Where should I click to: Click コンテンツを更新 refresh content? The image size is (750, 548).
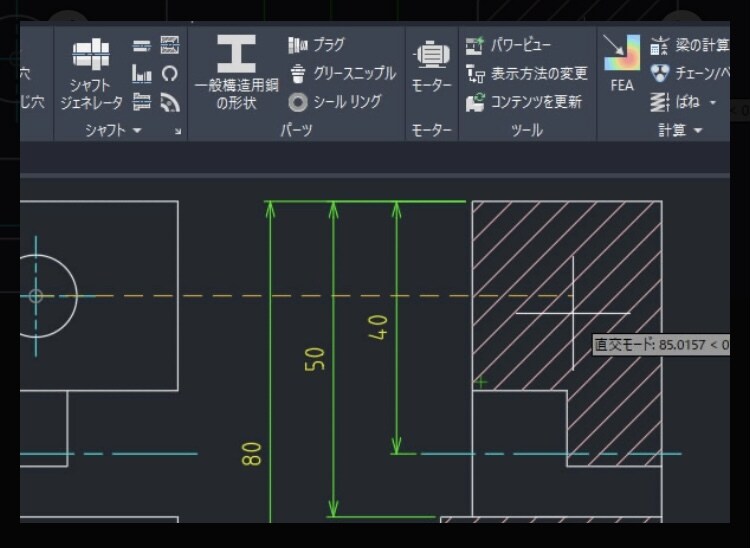(x=524, y=102)
